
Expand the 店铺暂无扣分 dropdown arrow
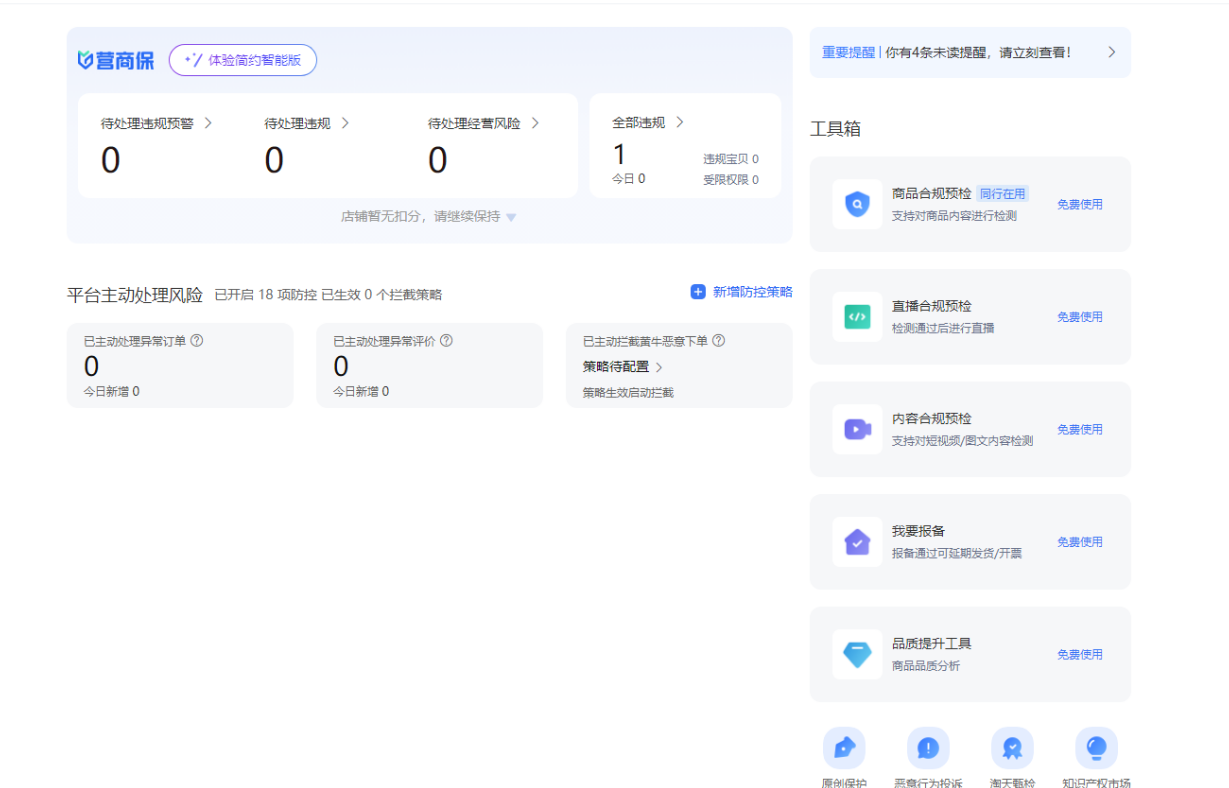[x=511, y=217]
